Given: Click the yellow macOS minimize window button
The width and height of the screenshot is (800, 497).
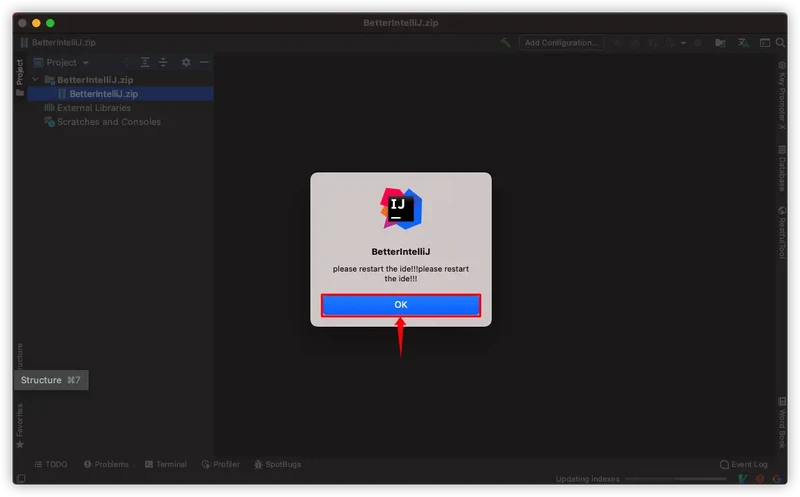Looking at the screenshot, I should (x=36, y=23).
